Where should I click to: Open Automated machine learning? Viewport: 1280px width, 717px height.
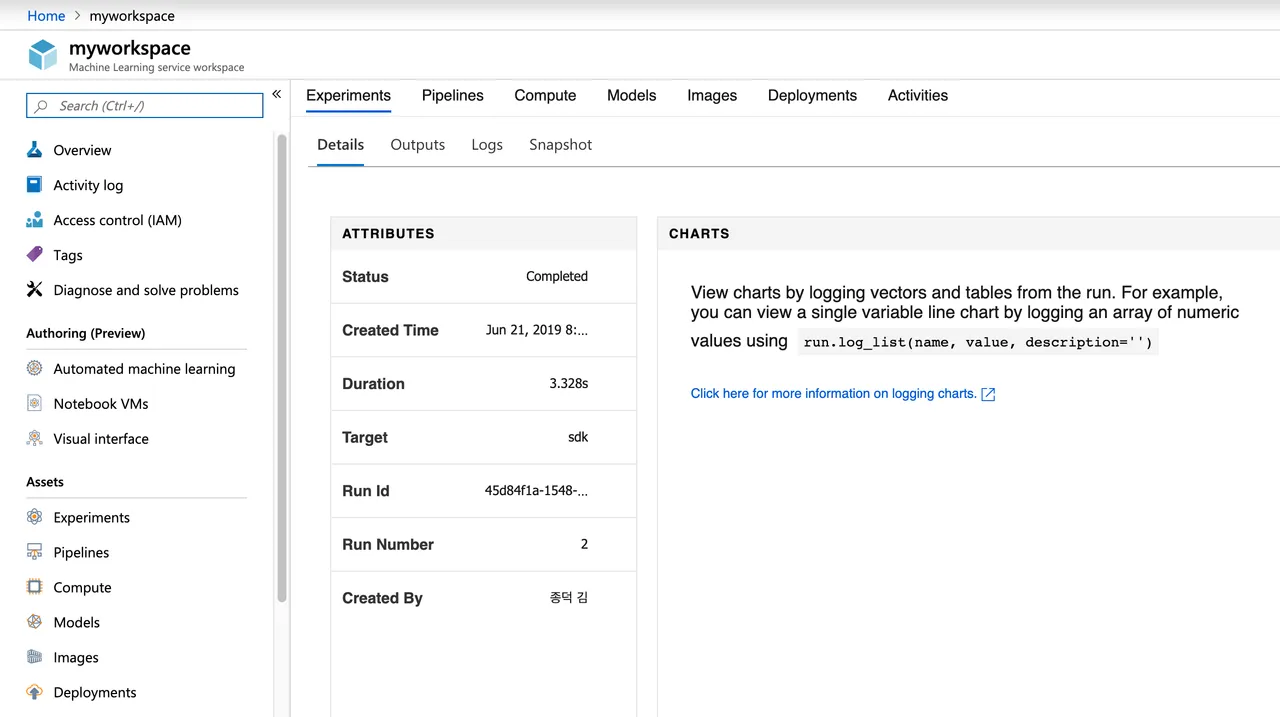coord(144,368)
